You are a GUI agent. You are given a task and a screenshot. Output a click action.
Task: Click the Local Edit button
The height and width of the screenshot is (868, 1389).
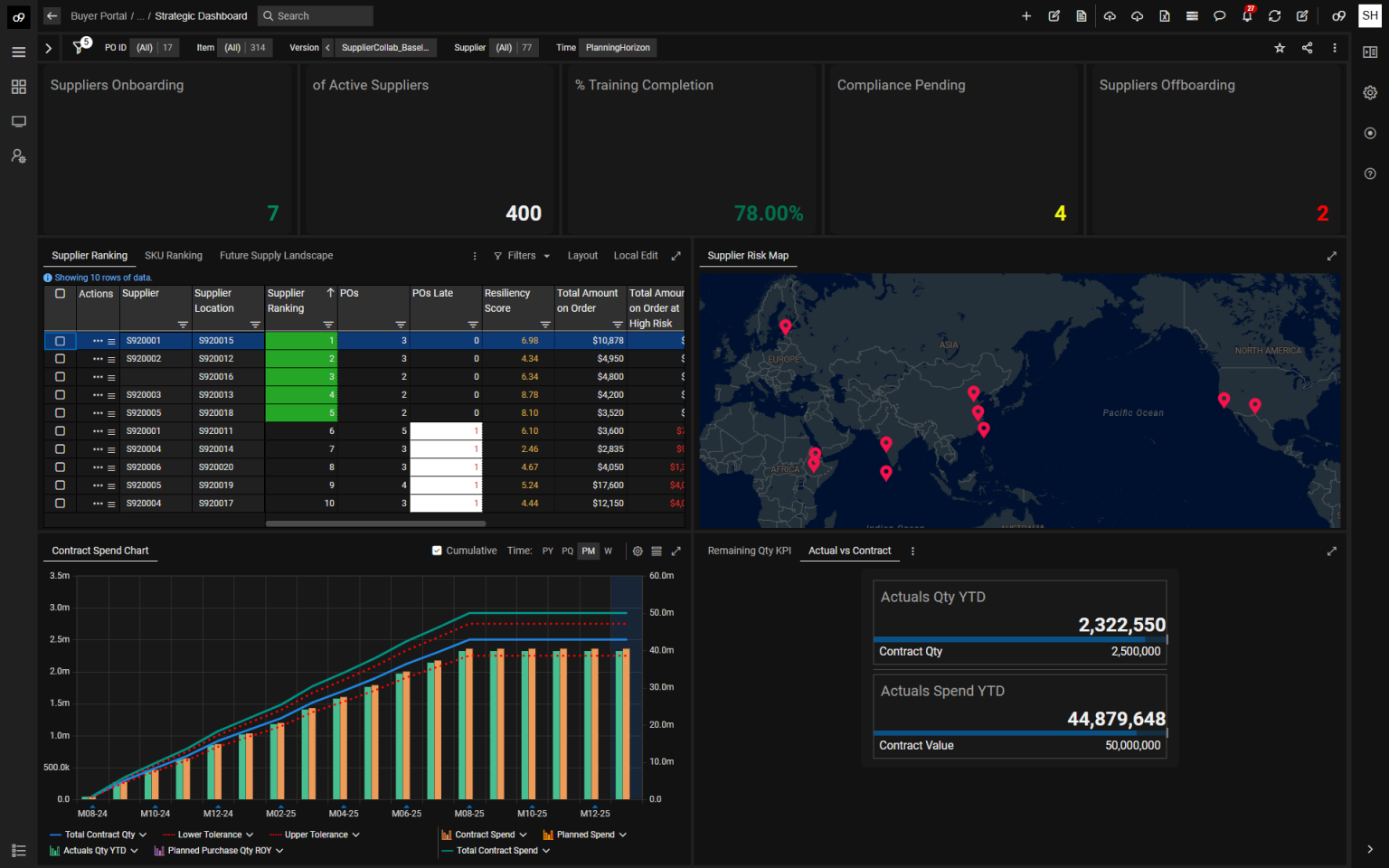click(x=636, y=255)
